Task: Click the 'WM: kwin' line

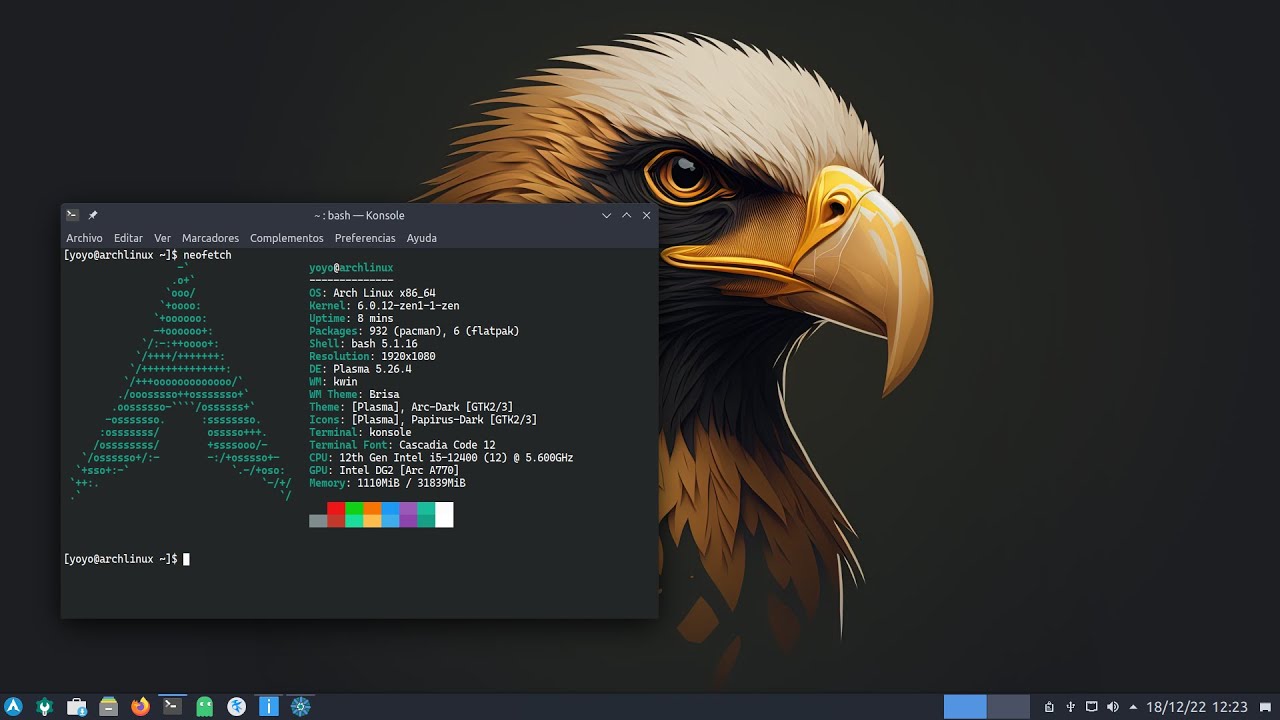Action: click(x=333, y=382)
